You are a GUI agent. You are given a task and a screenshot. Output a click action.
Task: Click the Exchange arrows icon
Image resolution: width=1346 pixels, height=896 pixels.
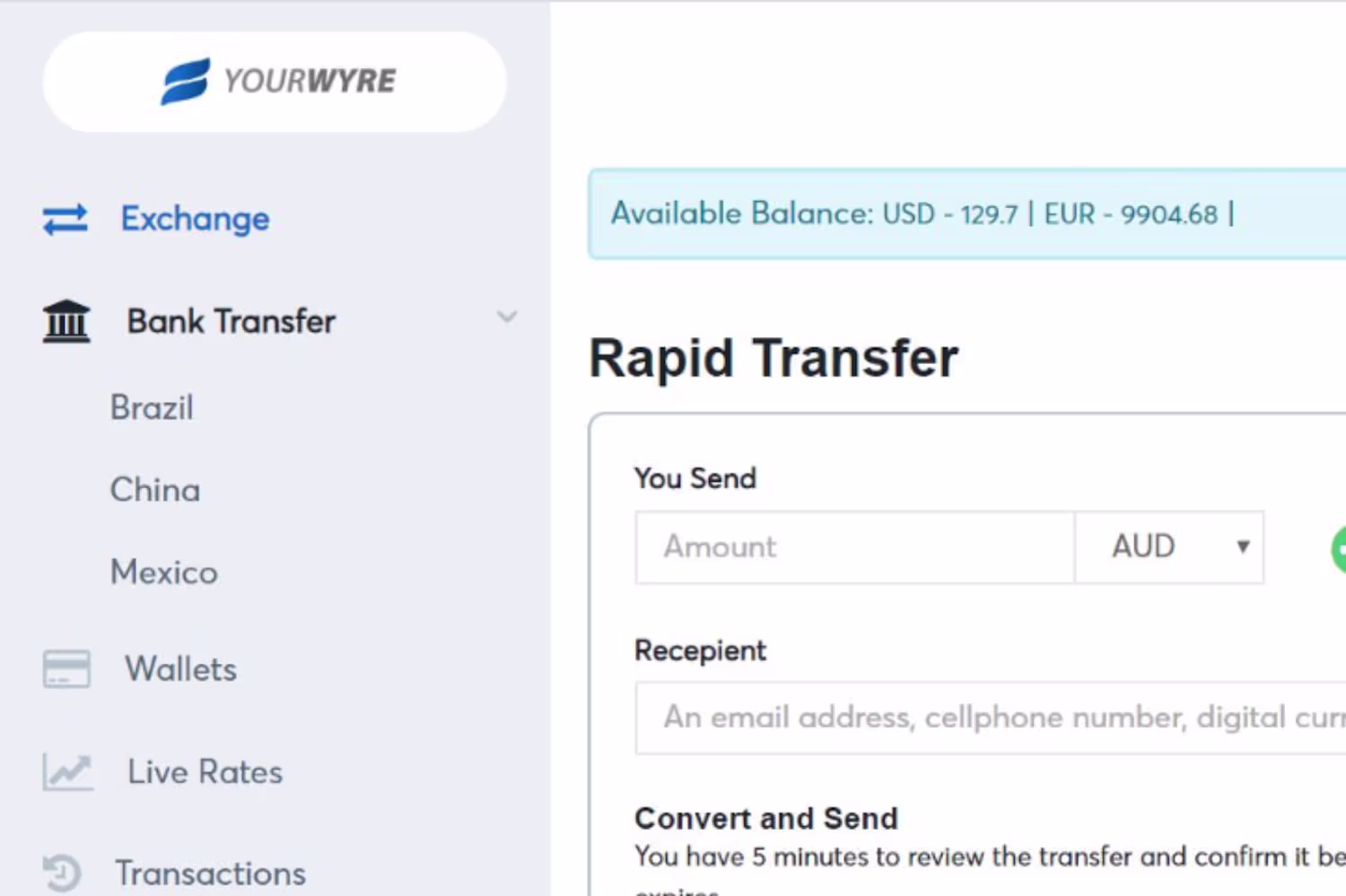66,219
